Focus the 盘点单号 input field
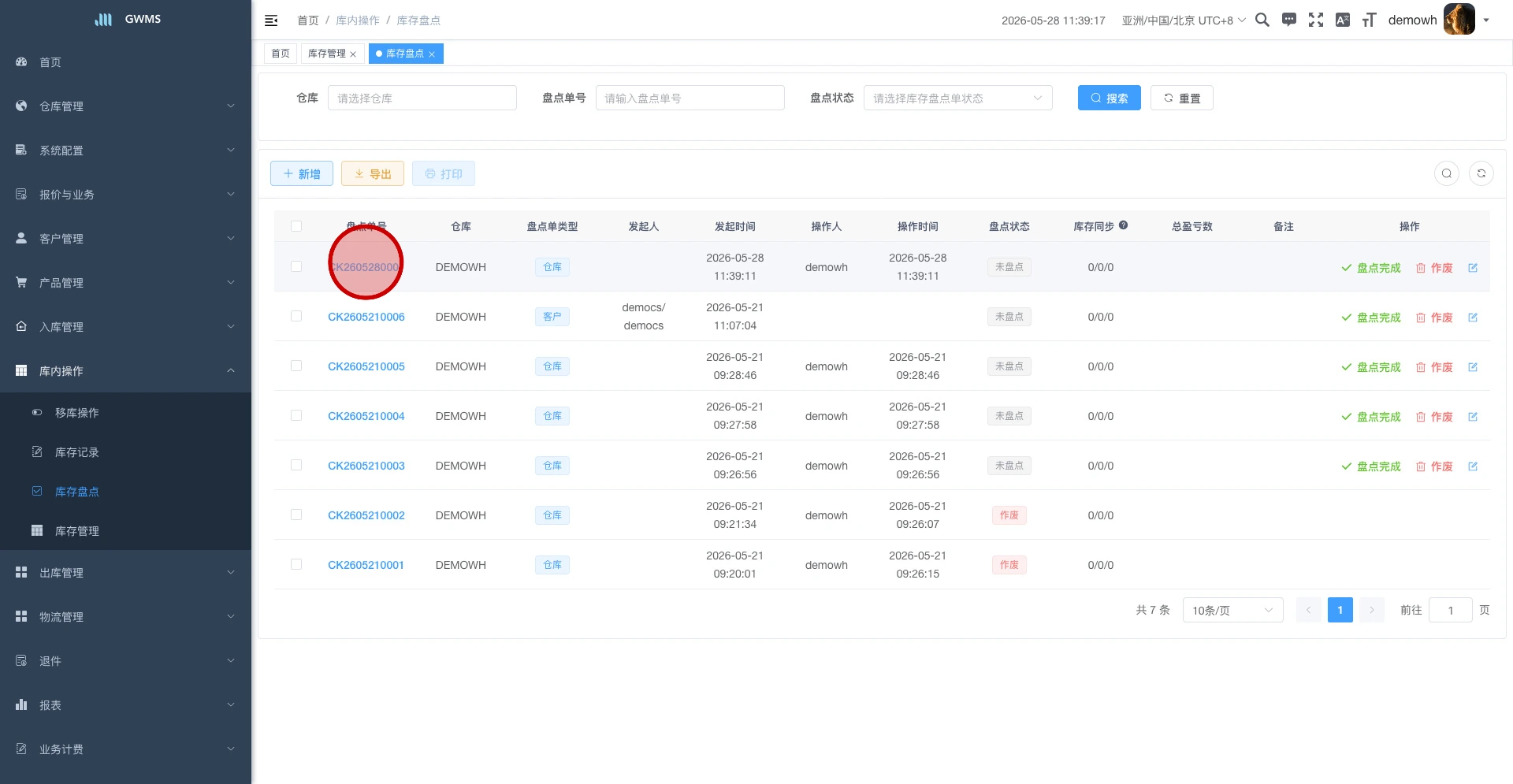The image size is (1513, 784). point(690,98)
